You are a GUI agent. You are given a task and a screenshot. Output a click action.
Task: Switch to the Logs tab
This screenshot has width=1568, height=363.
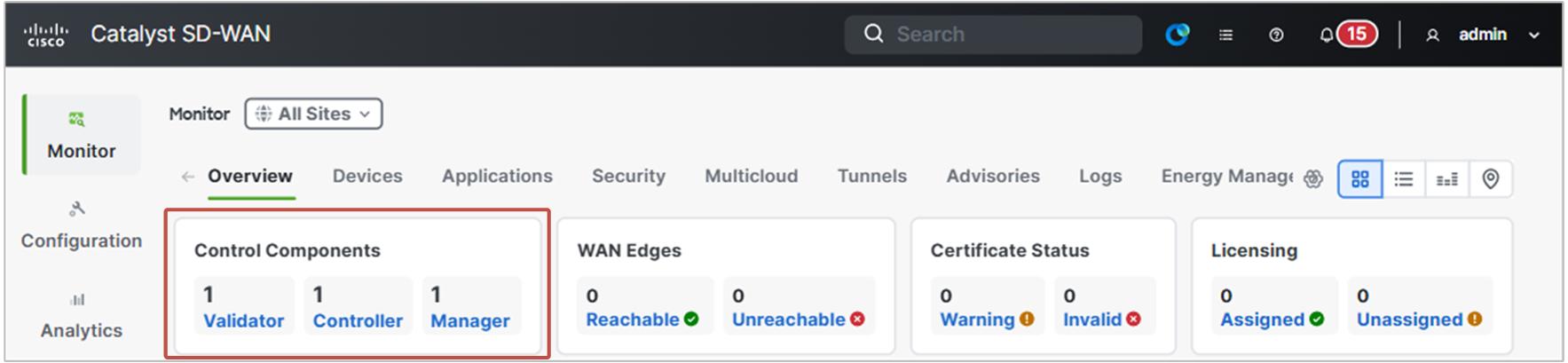click(x=1100, y=177)
